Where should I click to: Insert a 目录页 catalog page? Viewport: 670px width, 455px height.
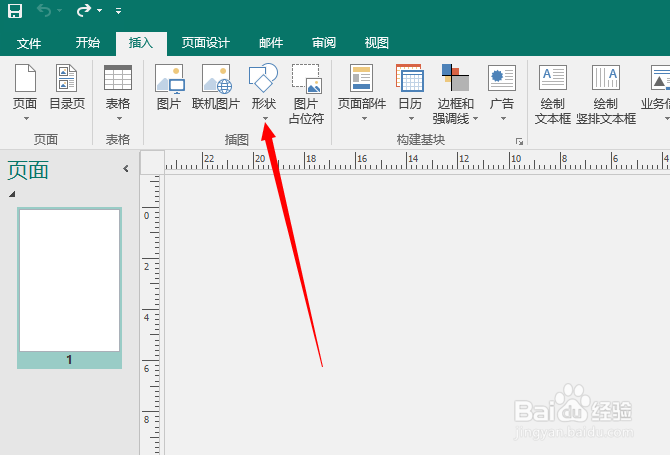67,88
